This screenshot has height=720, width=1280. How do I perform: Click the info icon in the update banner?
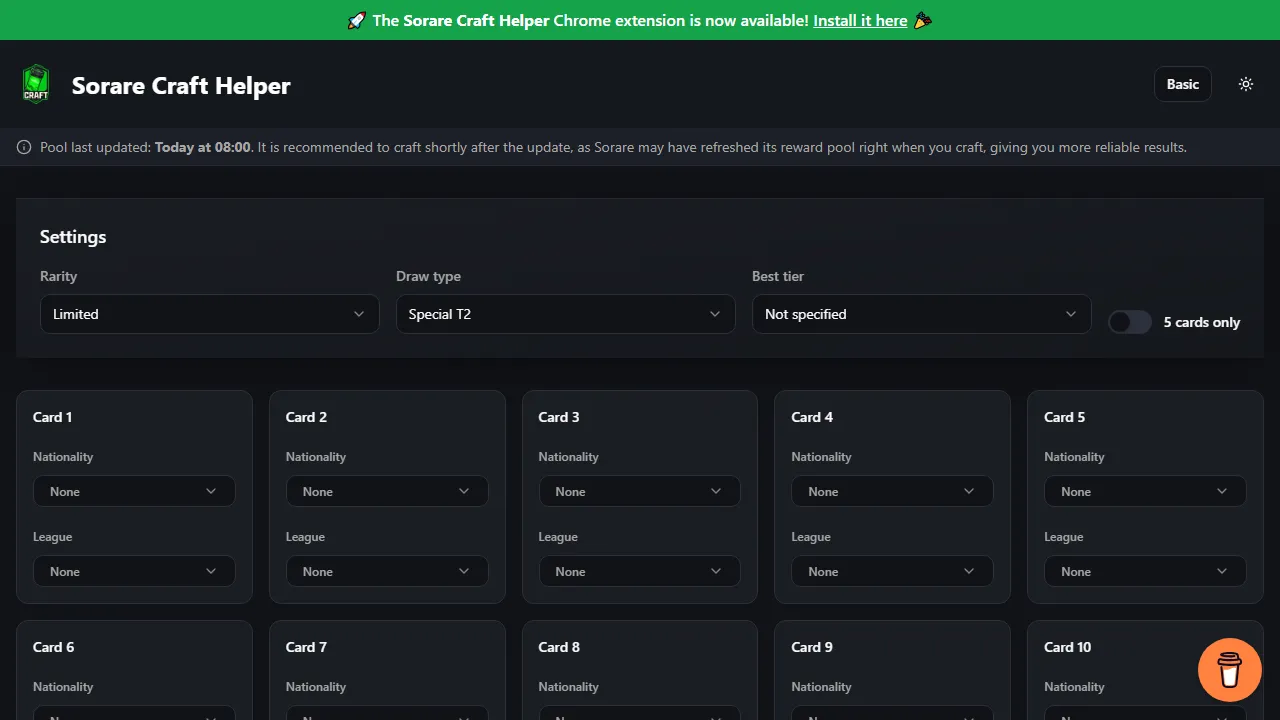click(x=23, y=147)
